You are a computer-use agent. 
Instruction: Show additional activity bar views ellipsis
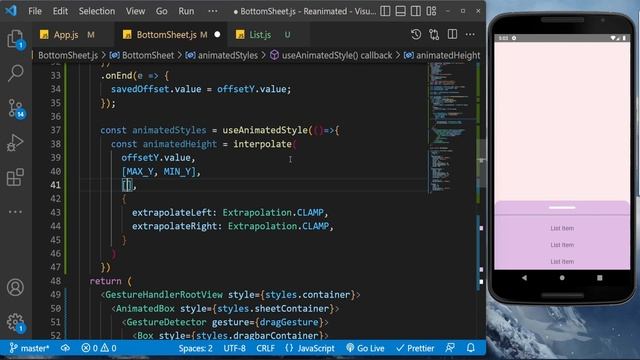point(16,212)
